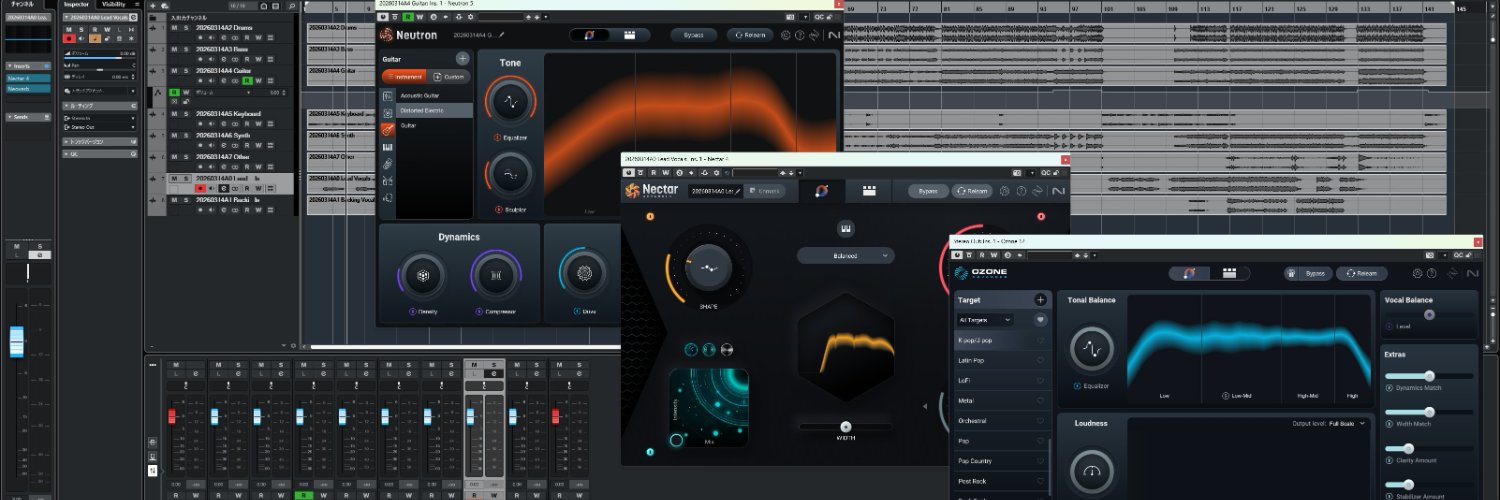Switch to Neutron detailed modules view icon
The image size is (1500, 500).
click(x=630, y=35)
